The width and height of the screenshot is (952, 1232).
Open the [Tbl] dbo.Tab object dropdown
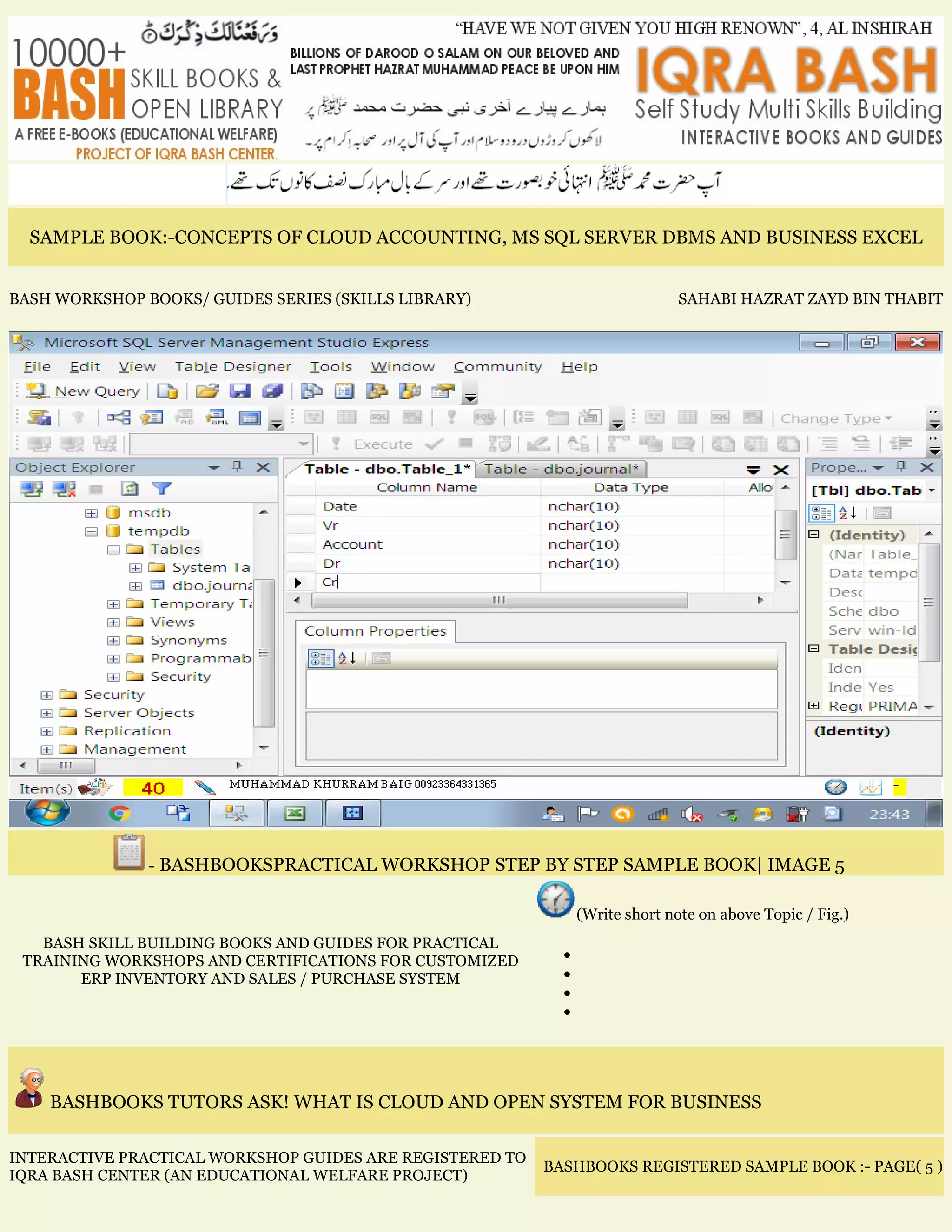pos(931,490)
